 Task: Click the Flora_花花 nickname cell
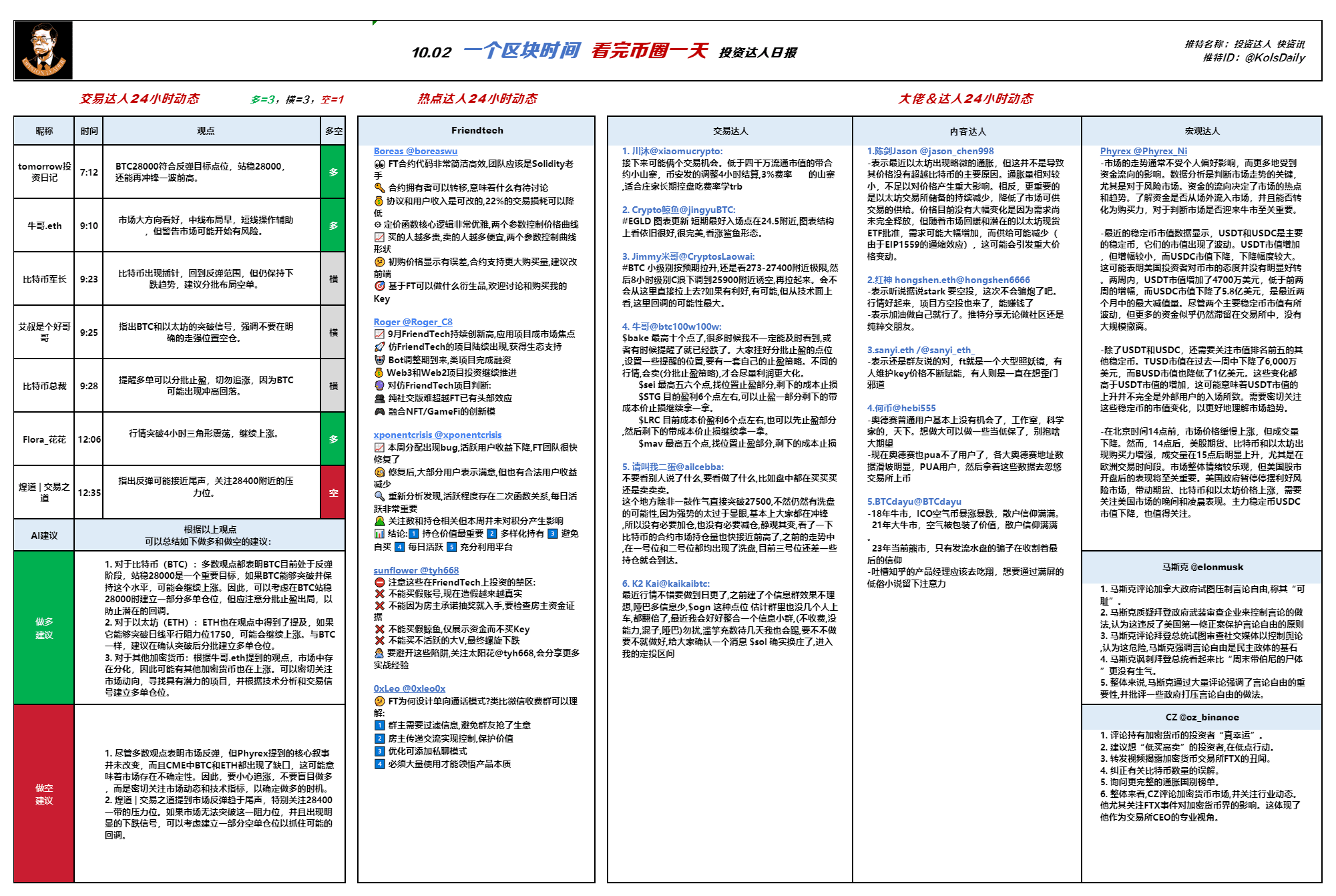coord(44,439)
